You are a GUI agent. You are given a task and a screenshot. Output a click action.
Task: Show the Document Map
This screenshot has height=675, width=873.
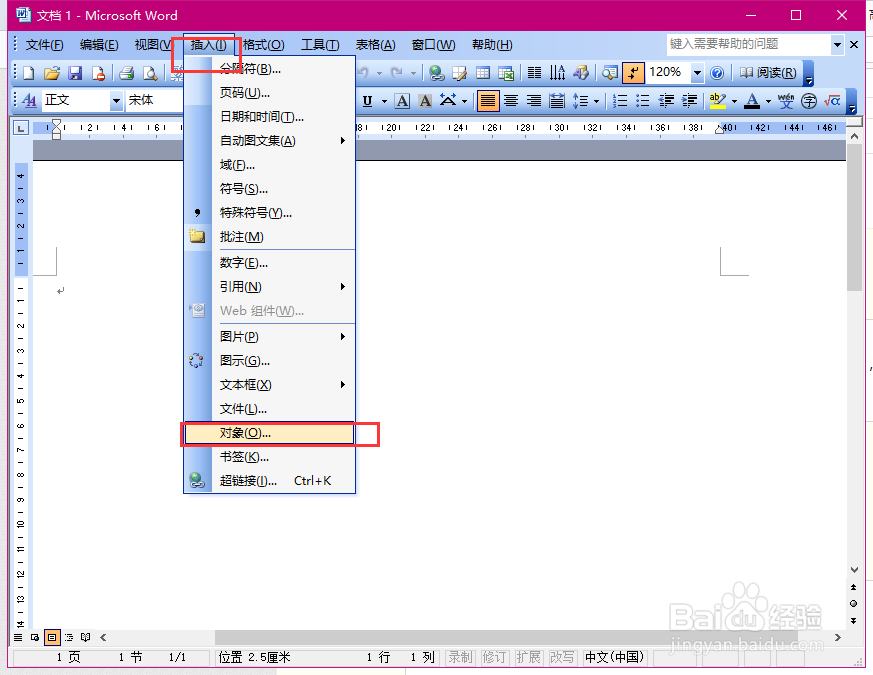pyautogui.click(x=610, y=72)
